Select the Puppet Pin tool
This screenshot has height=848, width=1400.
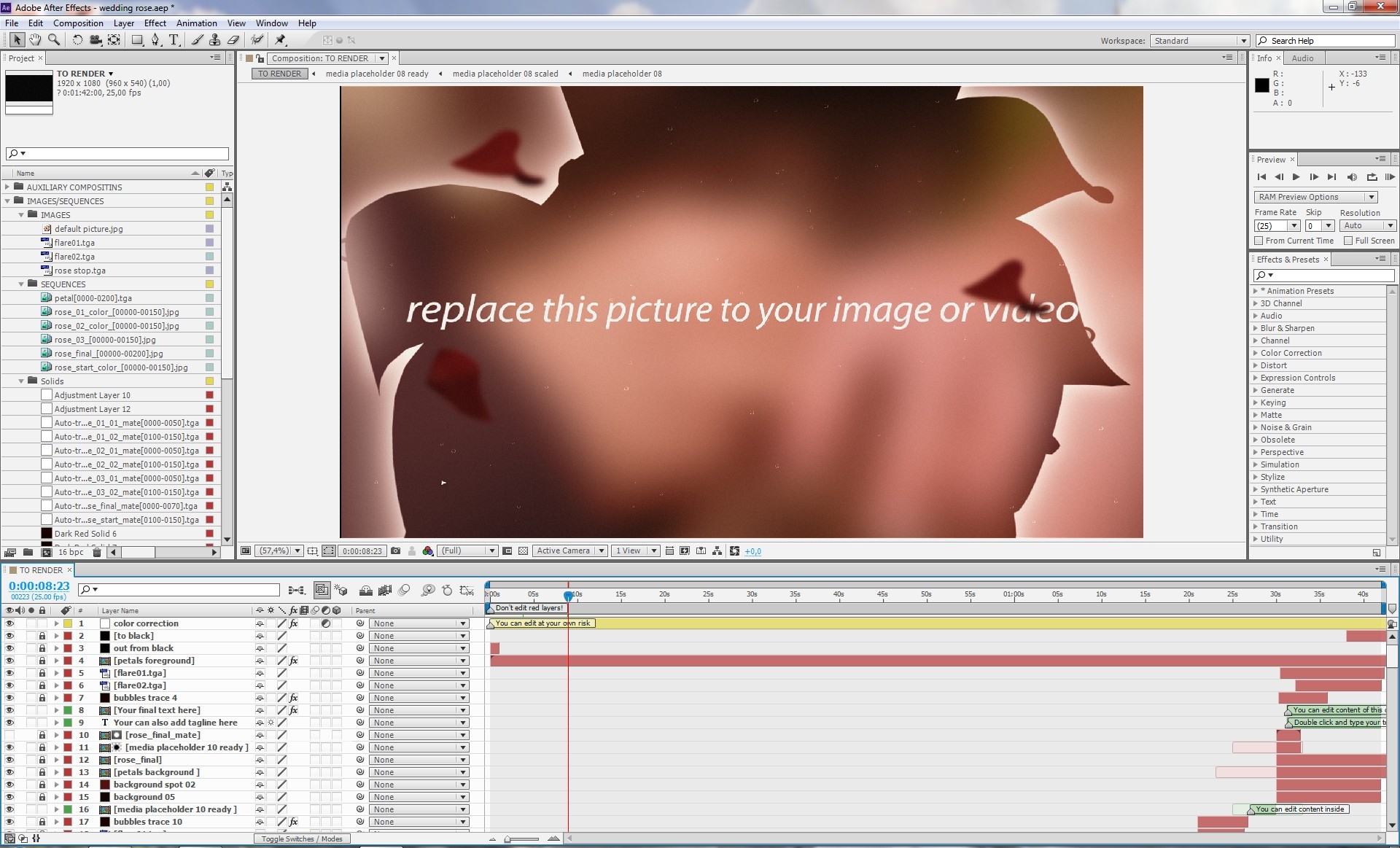click(281, 40)
